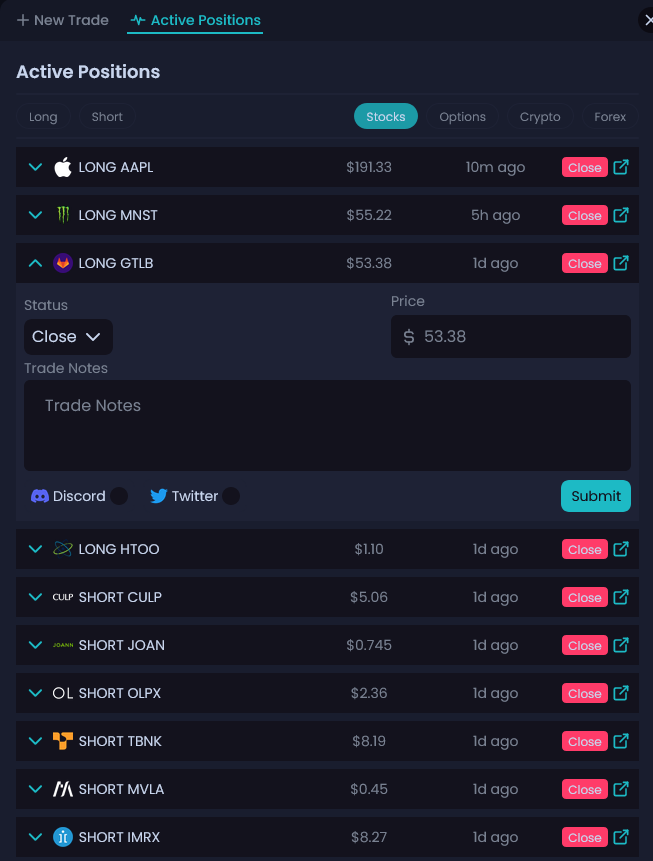Click the Discord logo in the trade form

pyautogui.click(x=39, y=495)
